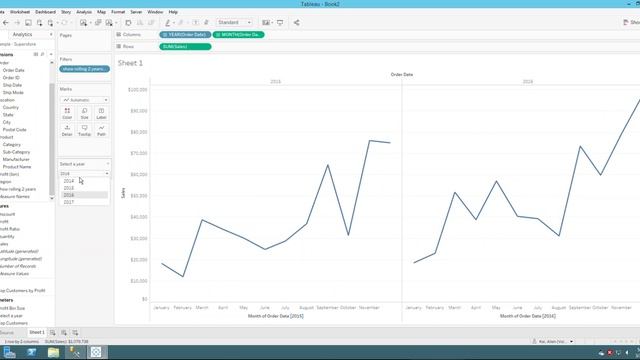Open the Select a year card menu arrow
This screenshot has width=640, height=360.
[x=108, y=164]
